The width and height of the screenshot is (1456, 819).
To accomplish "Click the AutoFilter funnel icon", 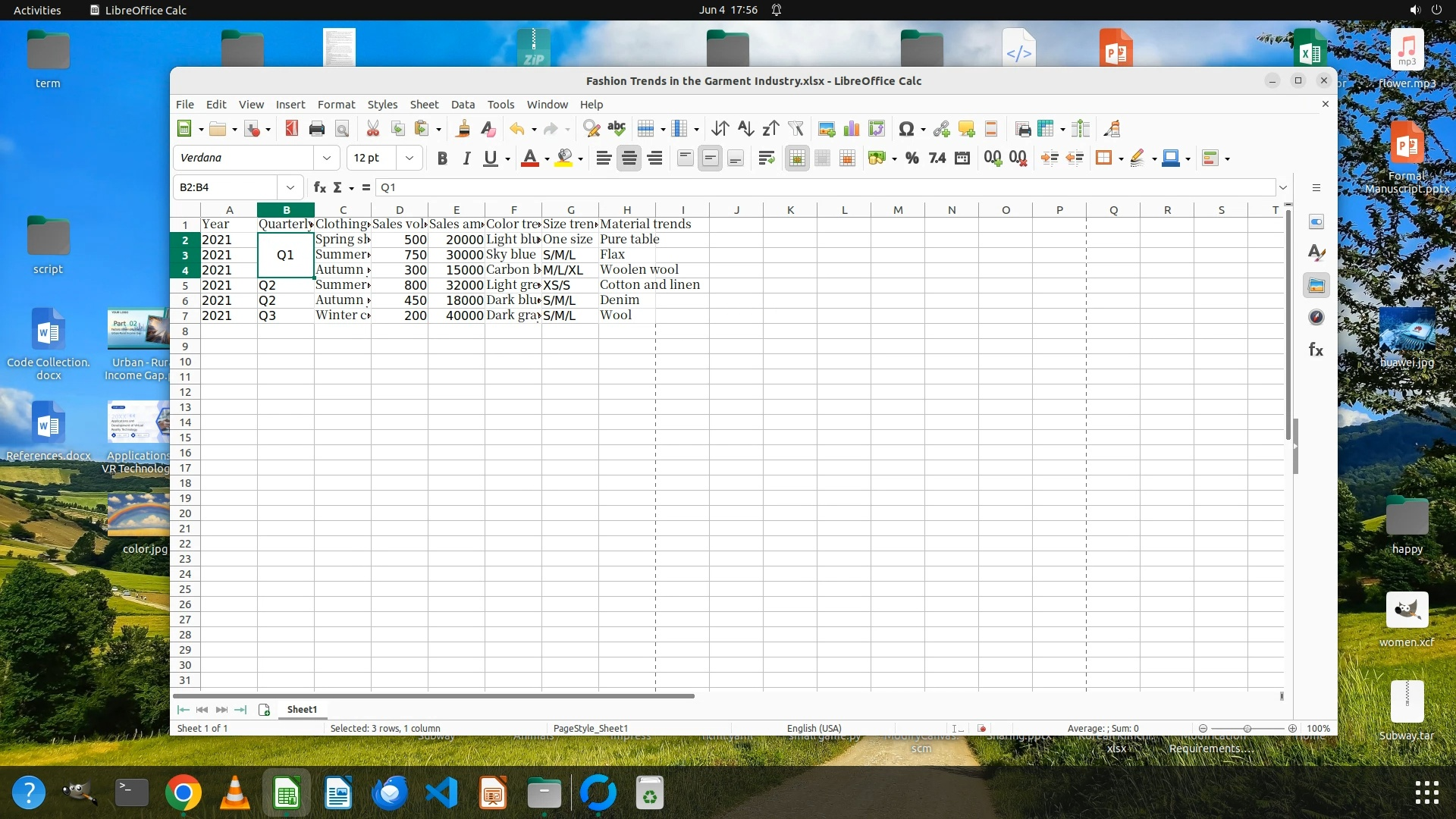I will 795,129.
